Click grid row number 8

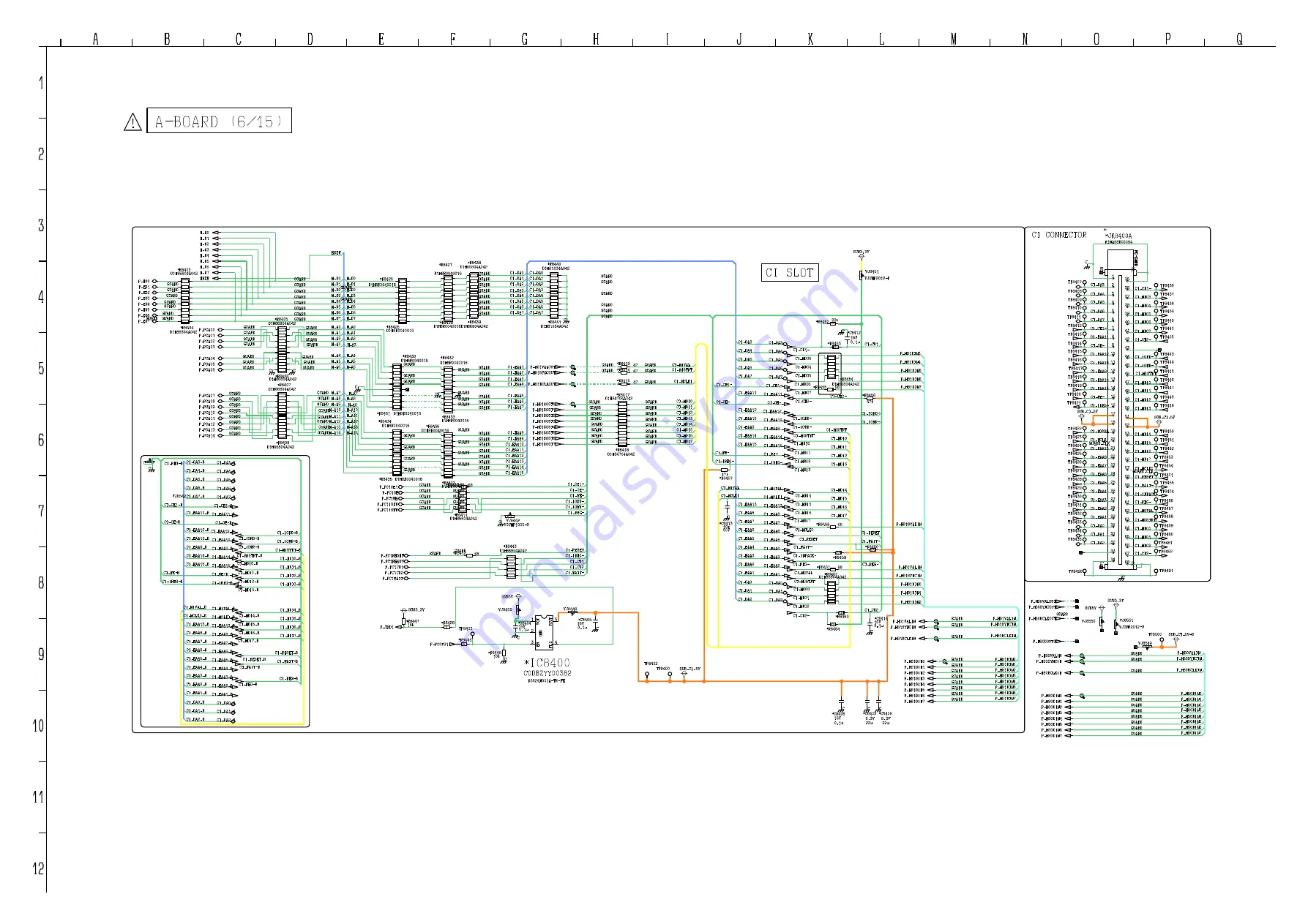[x=41, y=583]
